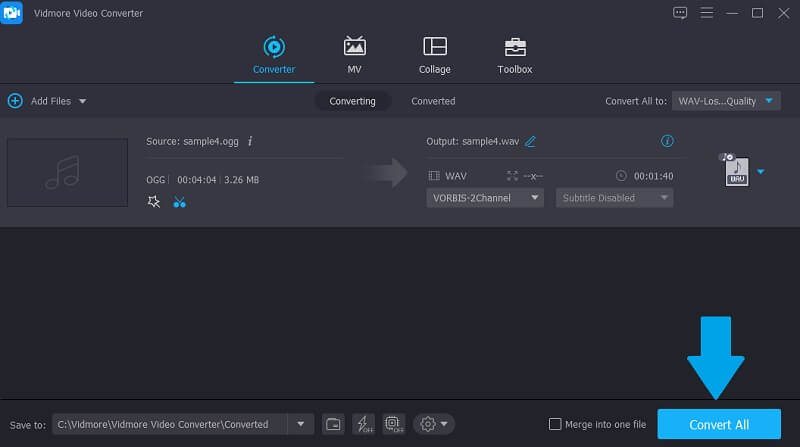Click the edit effects star icon
Image resolution: width=800 pixels, height=447 pixels.
[x=153, y=202]
